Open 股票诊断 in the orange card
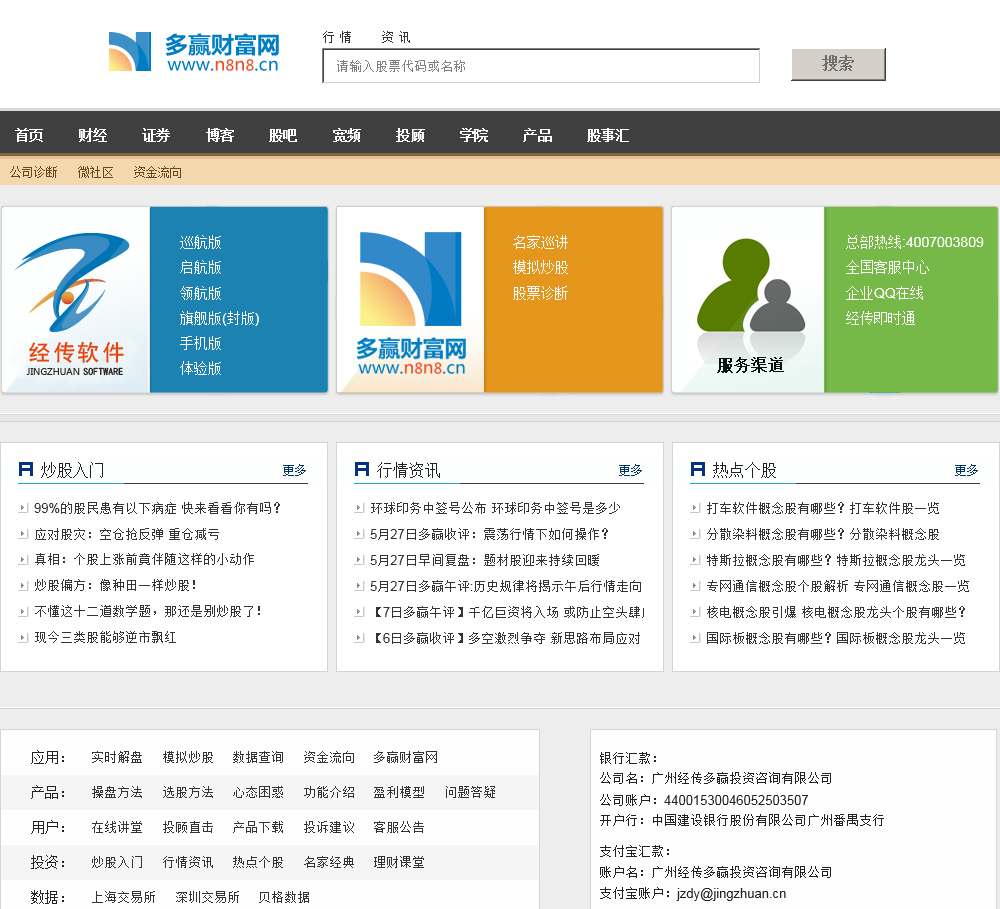The image size is (1000, 909). pos(540,293)
